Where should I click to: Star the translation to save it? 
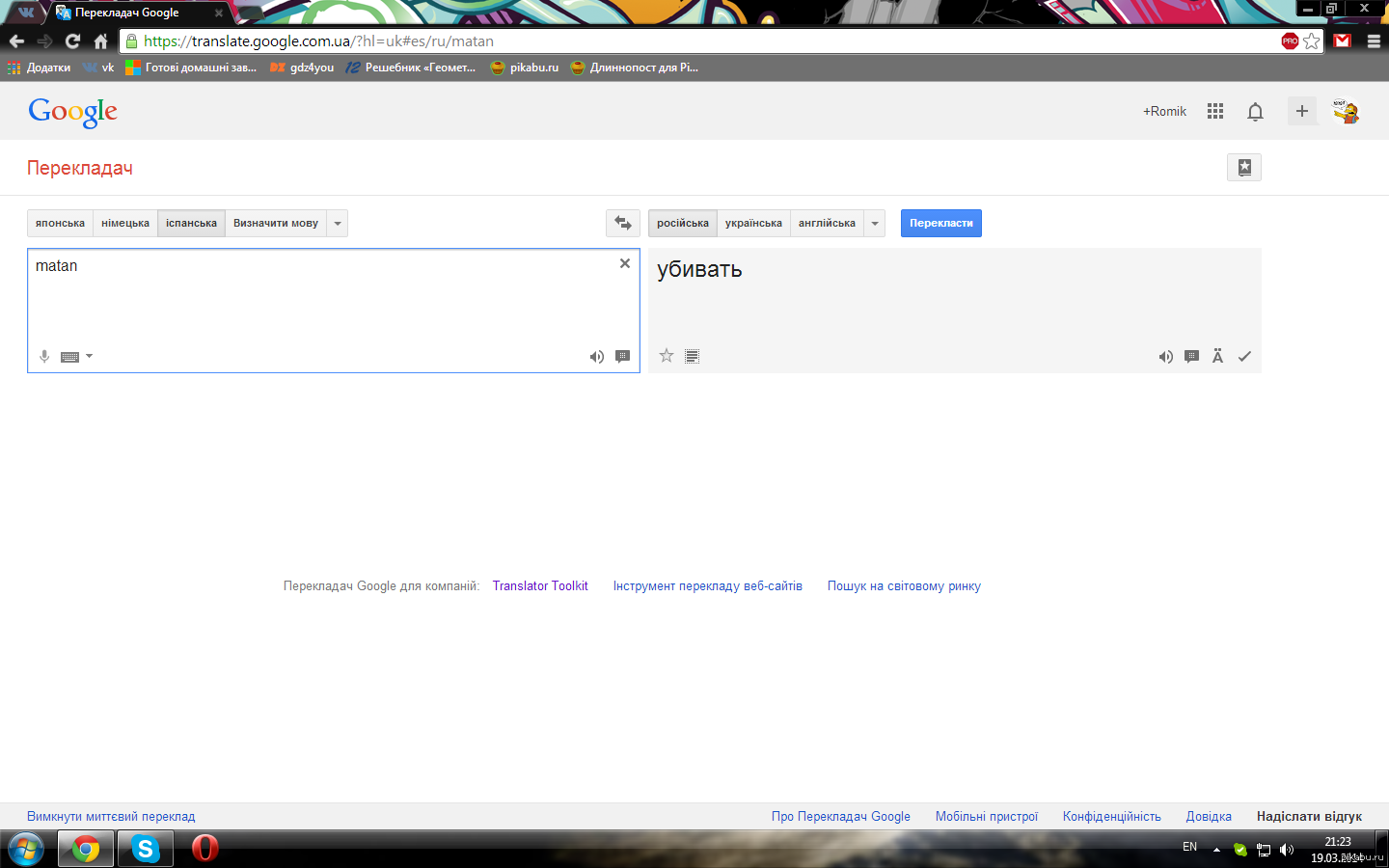tap(667, 356)
